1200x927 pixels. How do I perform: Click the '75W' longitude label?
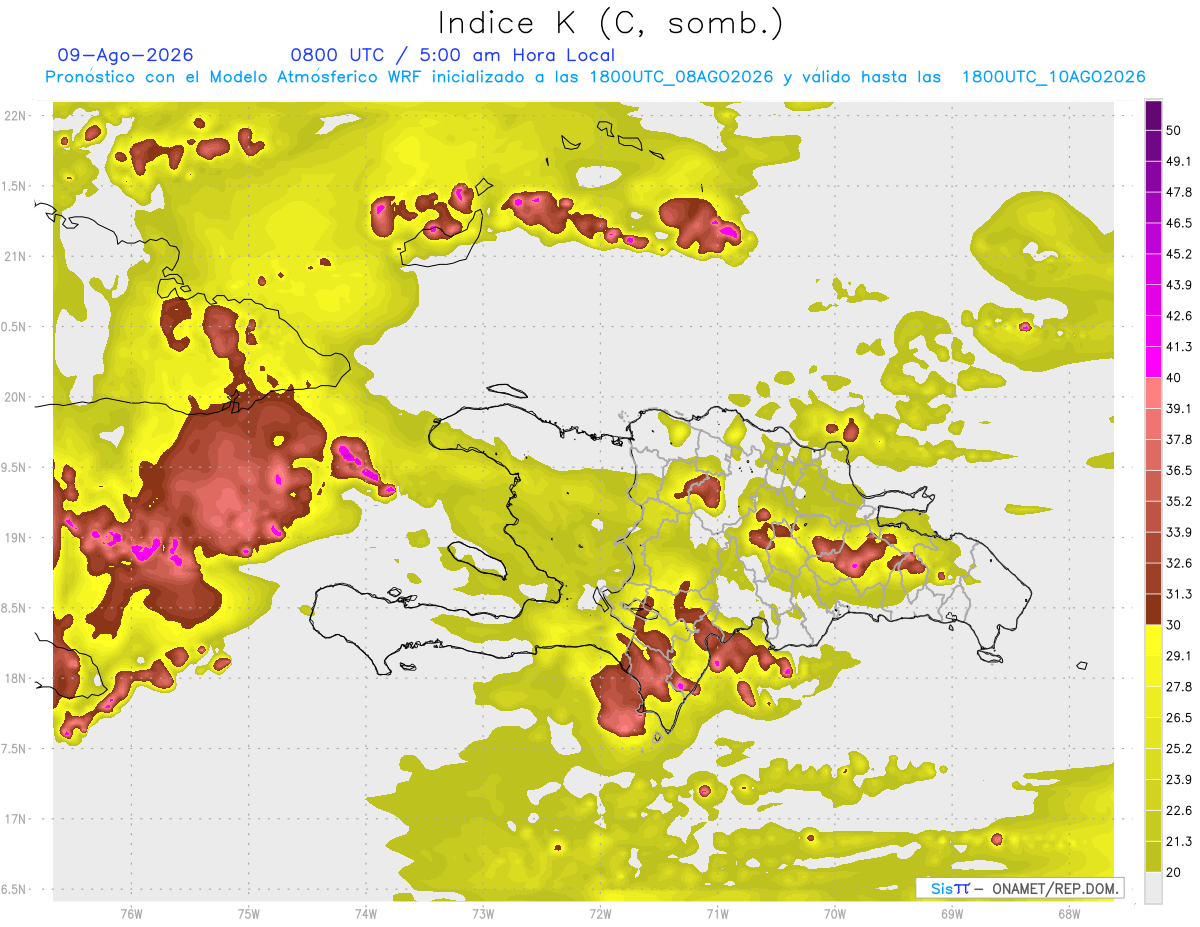click(248, 913)
